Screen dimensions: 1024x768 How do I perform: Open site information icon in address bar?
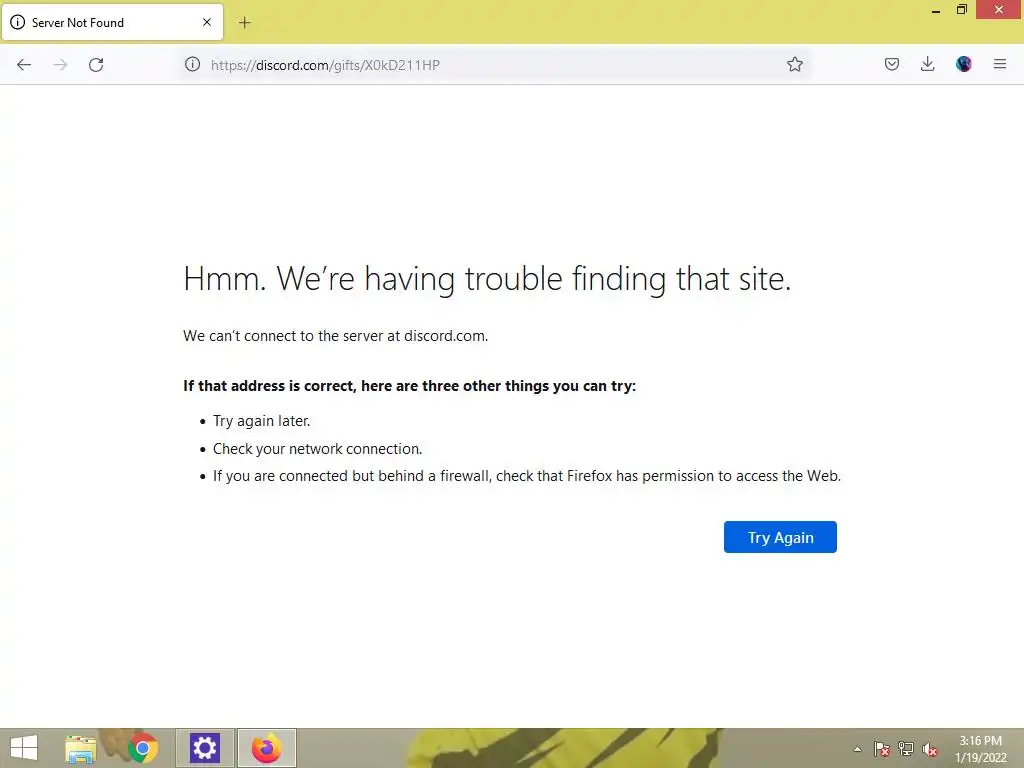pos(192,64)
